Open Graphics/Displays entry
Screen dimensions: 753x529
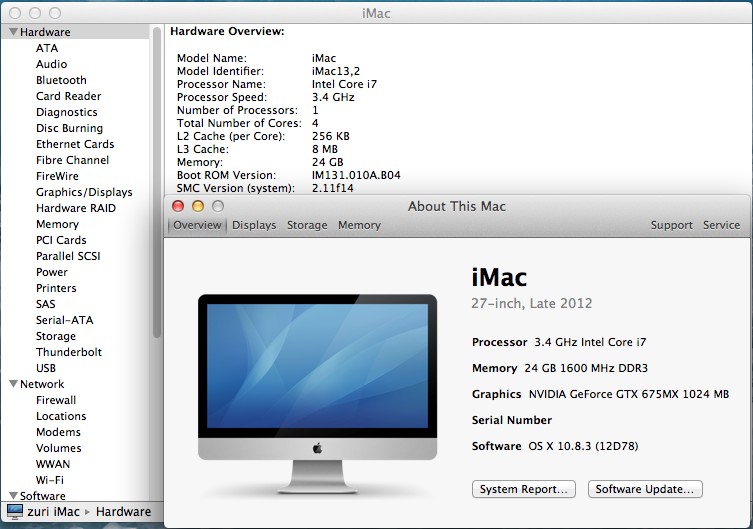pyautogui.click(x=84, y=192)
